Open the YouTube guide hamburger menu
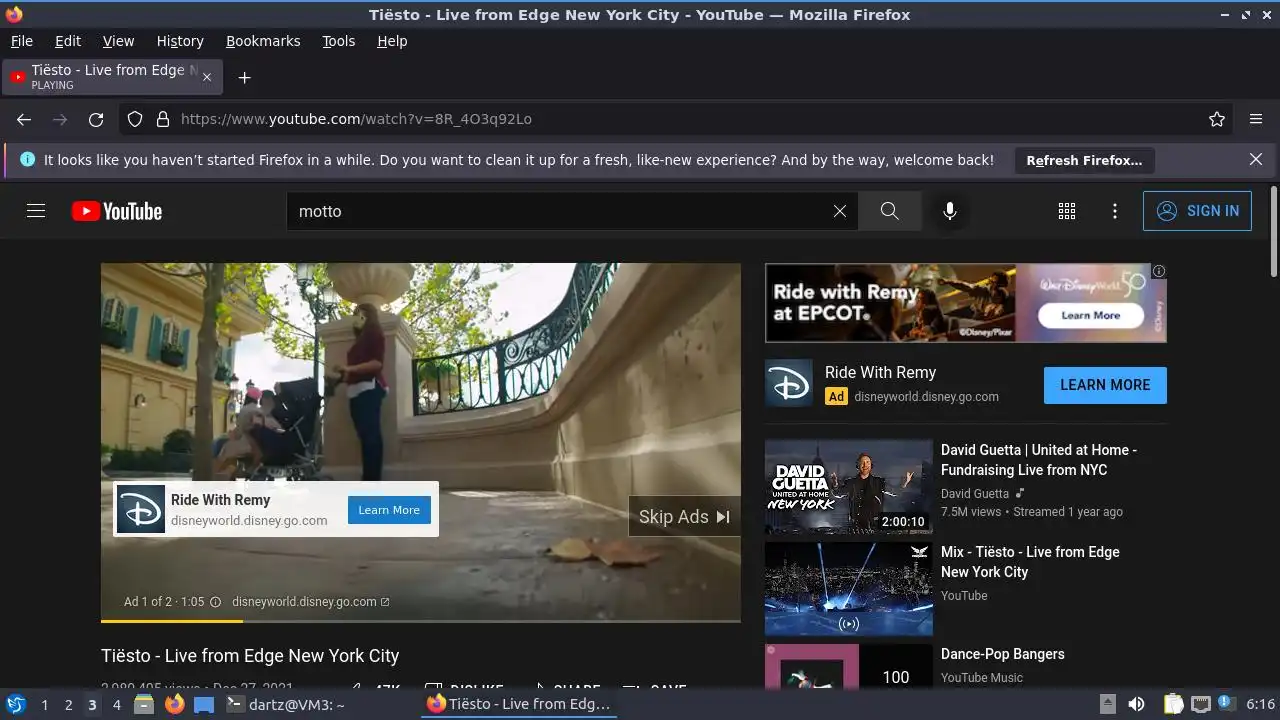This screenshot has height=720, width=1280. (x=36, y=211)
